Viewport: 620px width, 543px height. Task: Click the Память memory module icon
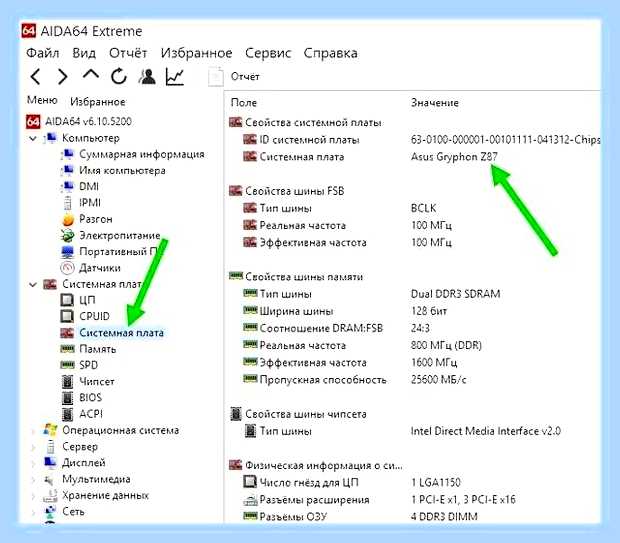pyautogui.click(x=67, y=349)
